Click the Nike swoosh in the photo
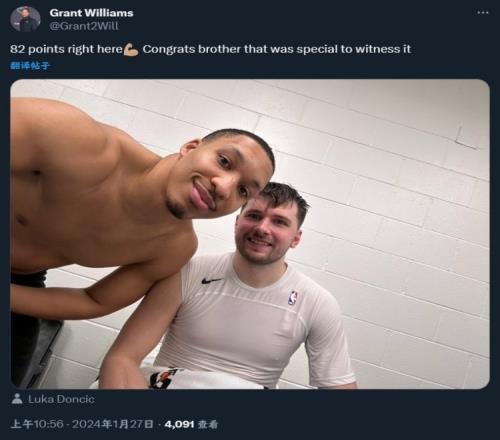This screenshot has width=500, height=440. pyautogui.click(x=212, y=281)
